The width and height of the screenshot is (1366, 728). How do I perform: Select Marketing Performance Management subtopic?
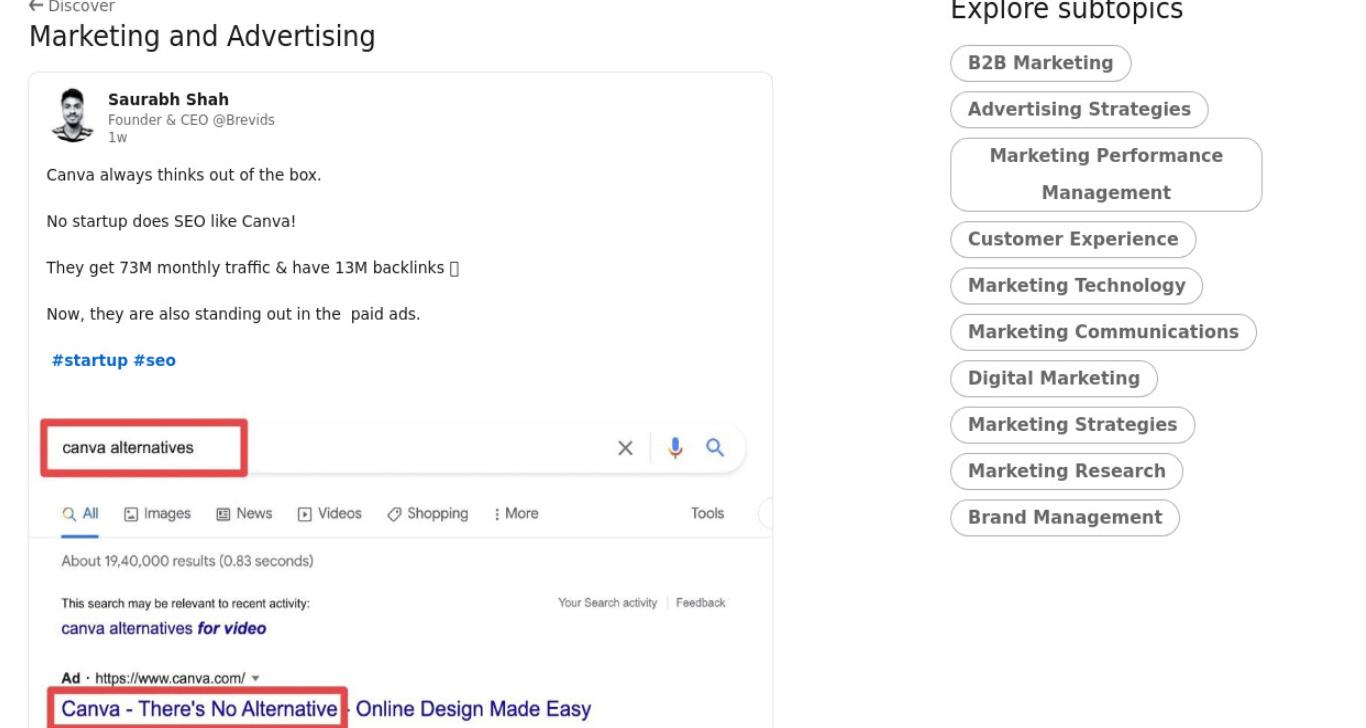[x=1106, y=174]
